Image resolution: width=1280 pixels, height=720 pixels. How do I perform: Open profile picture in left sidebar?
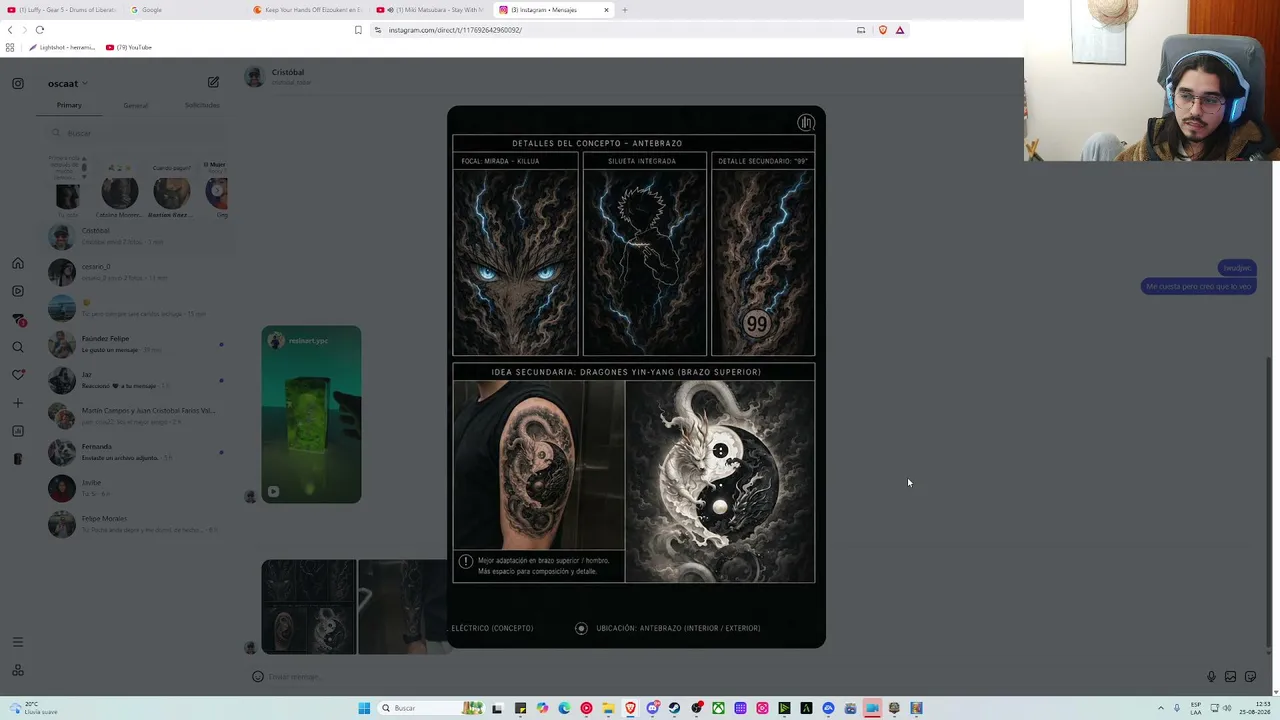click(x=18, y=459)
